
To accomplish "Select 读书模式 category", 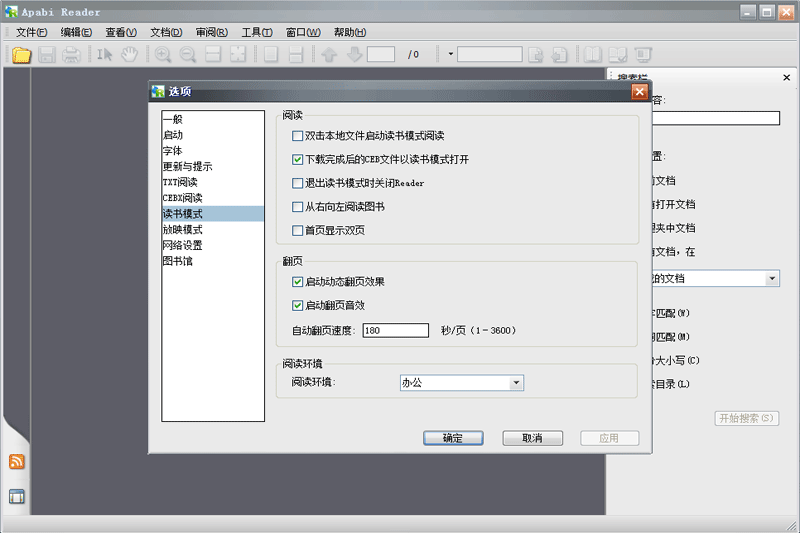I will tap(213, 214).
